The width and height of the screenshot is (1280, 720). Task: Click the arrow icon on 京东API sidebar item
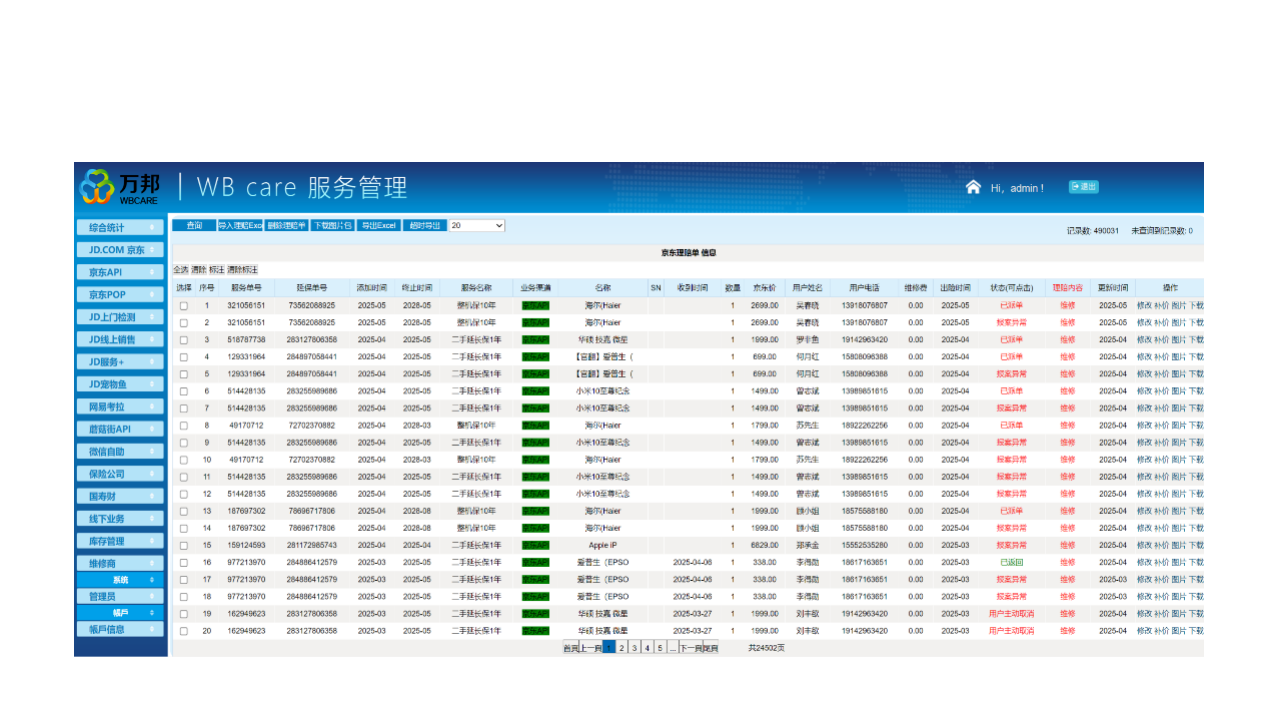click(152, 272)
